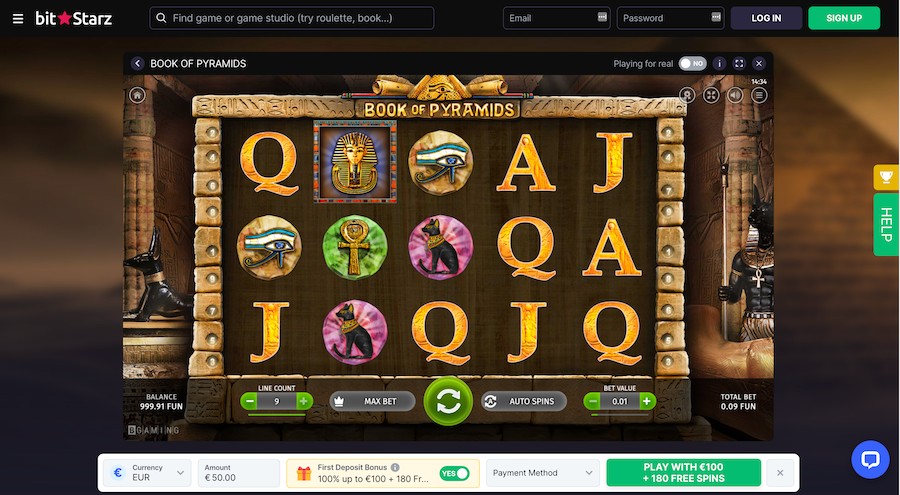This screenshot has height=495, width=900.
Task: Decrease bet value with minus button
Action: pyautogui.click(x=592, y=401)
